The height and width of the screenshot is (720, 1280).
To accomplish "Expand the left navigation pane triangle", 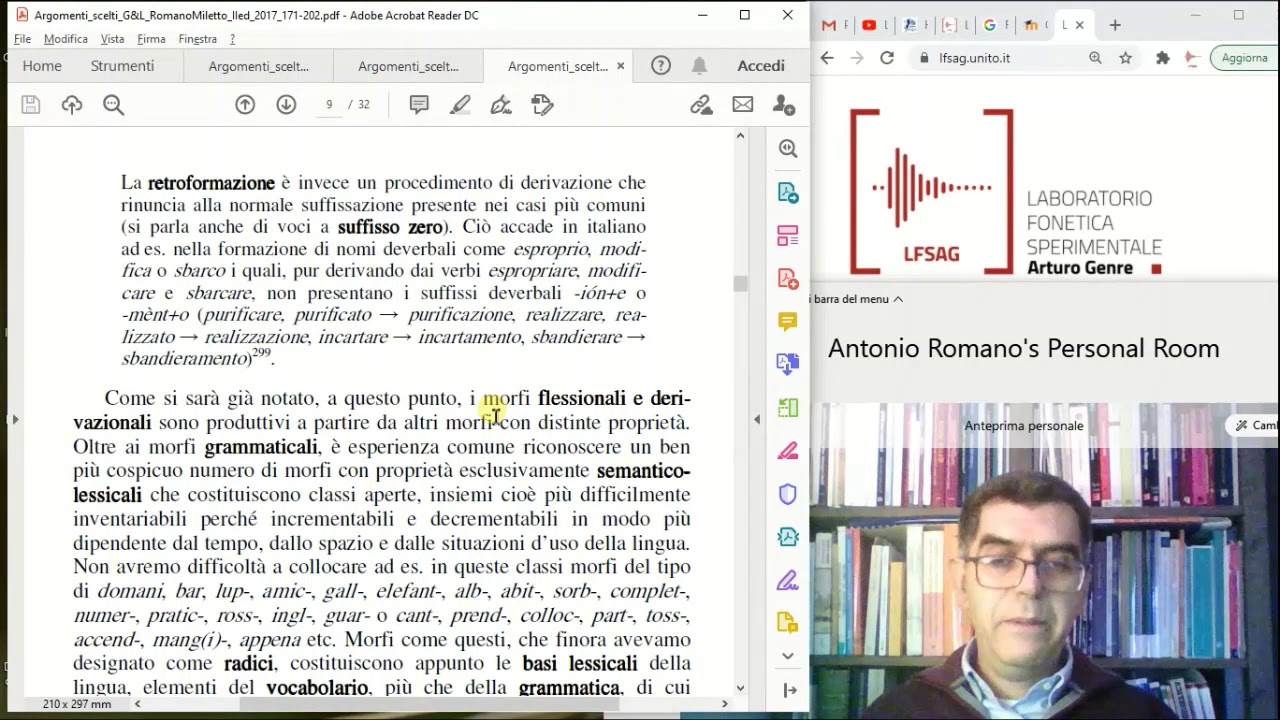I will [x=14, y=420].
